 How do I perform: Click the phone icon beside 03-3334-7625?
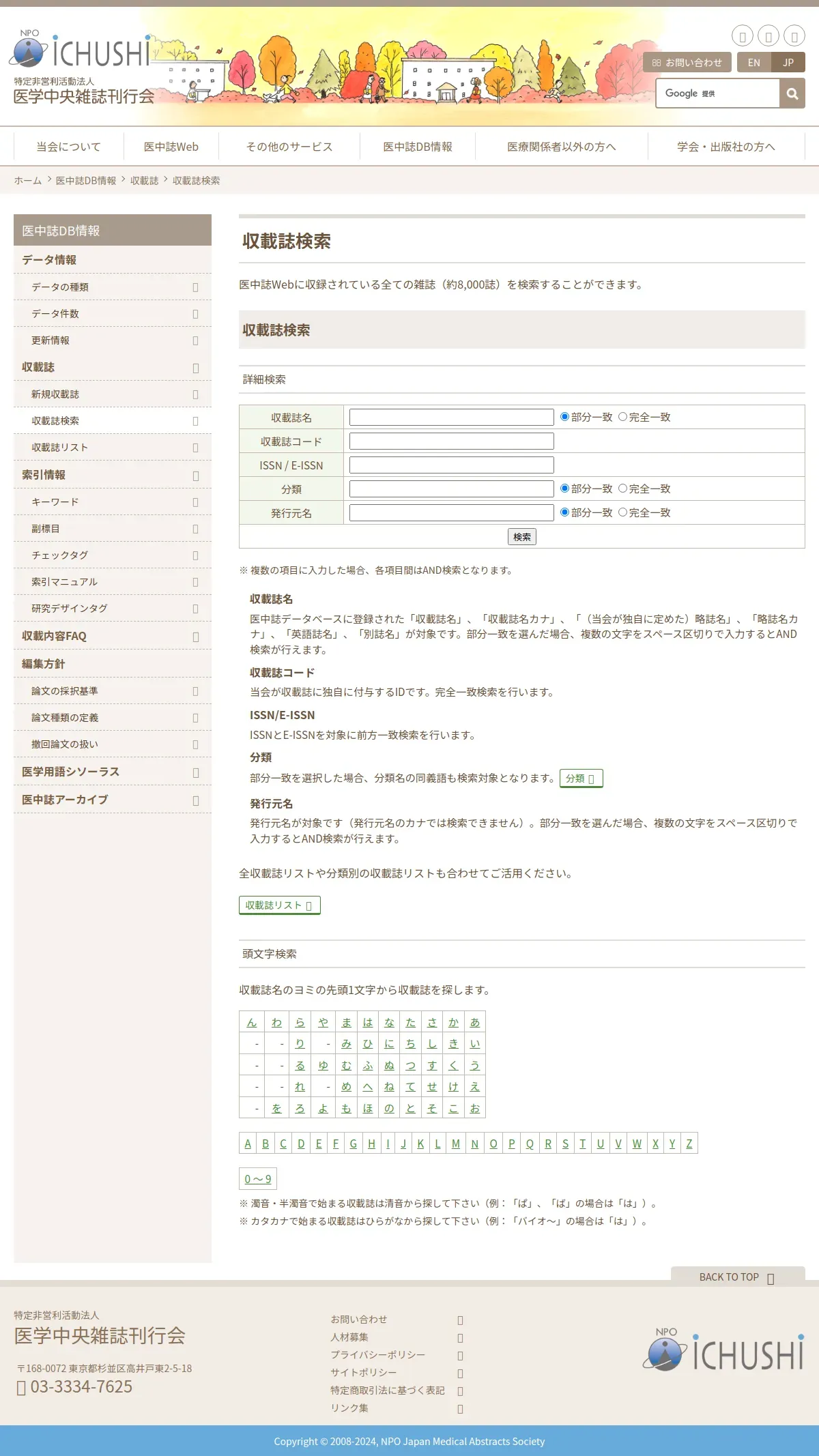[x=21, y=1388]
